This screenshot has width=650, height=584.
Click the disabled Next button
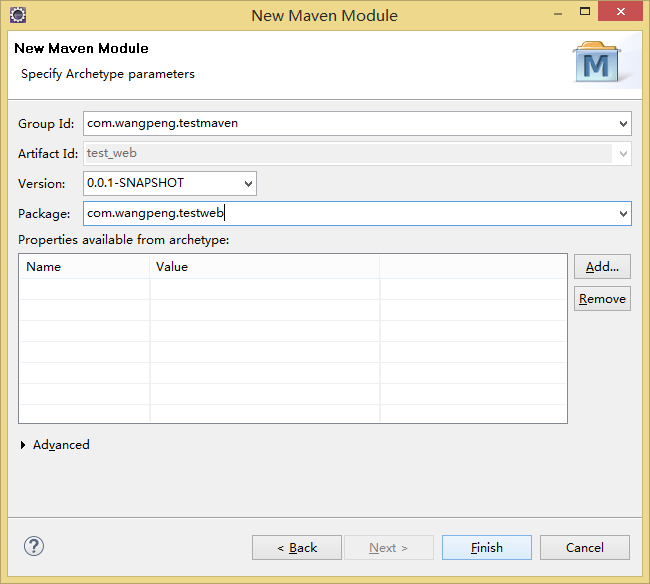tap(389, 548)
